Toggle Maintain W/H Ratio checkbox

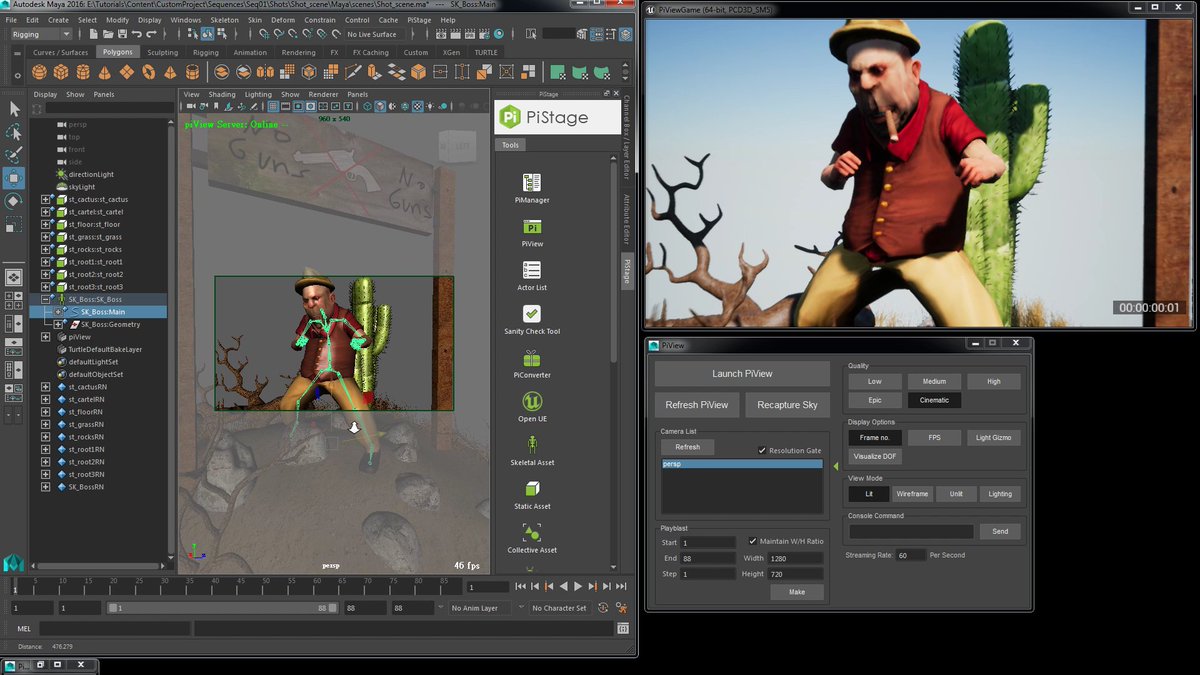752,541
